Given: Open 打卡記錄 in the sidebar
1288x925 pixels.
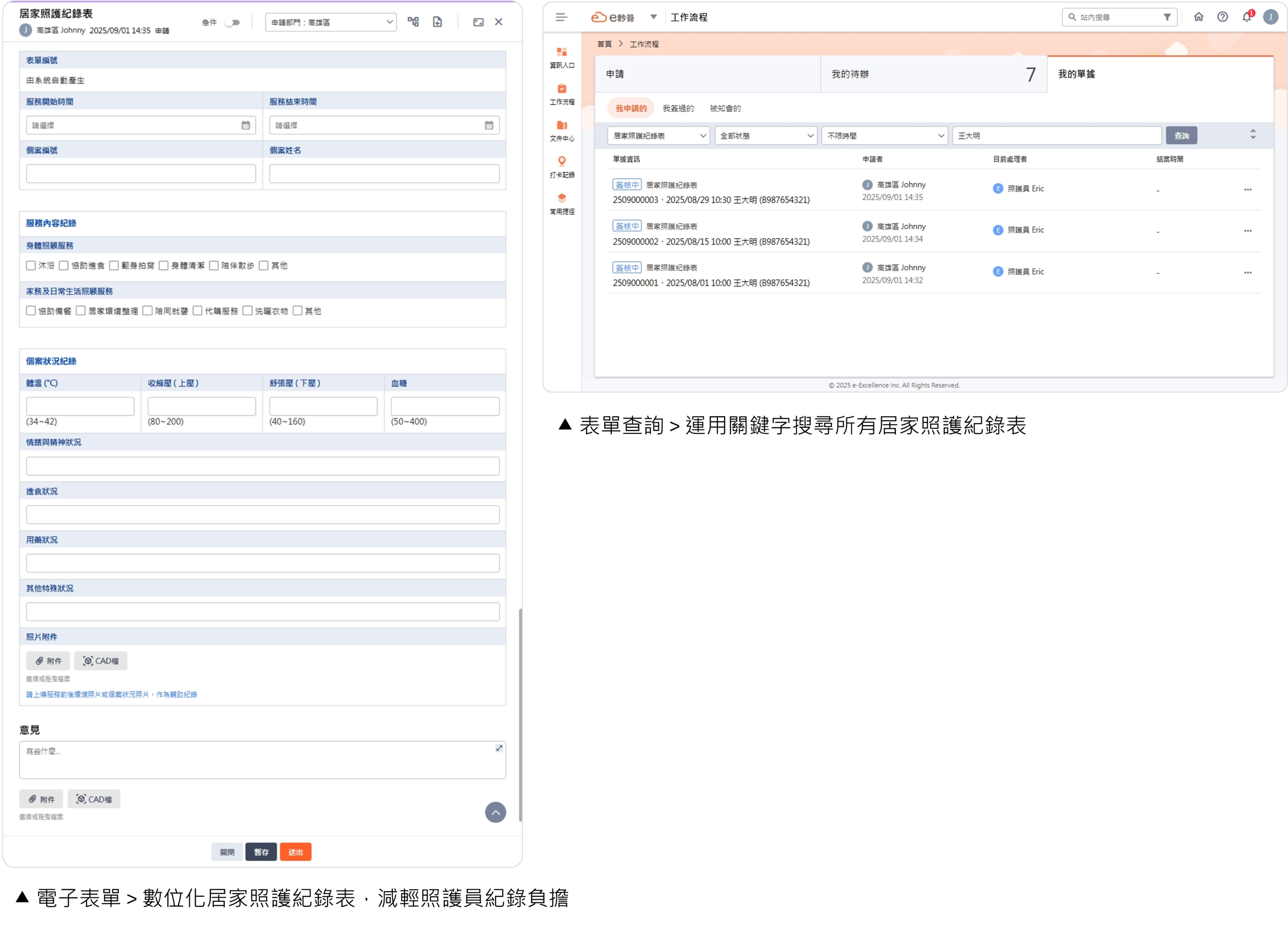Looking at the screenshot, I should pyautogui.click(x=561, y=167).
